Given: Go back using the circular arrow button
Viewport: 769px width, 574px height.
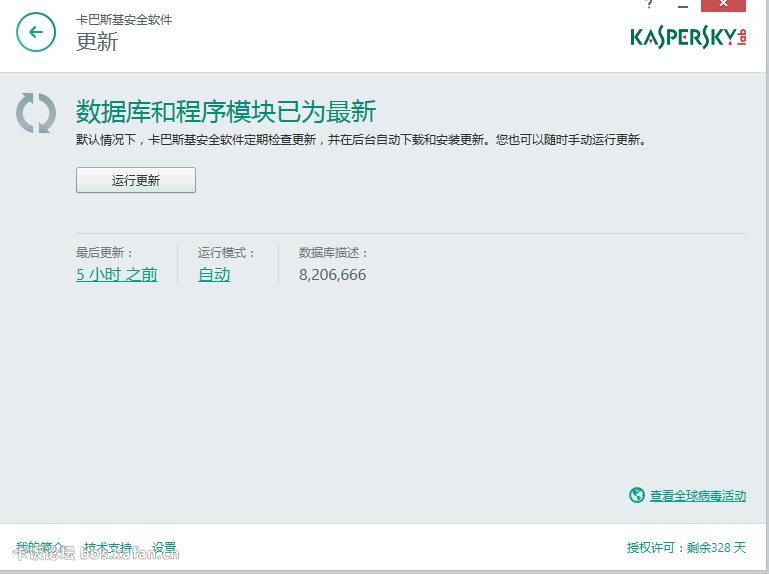Looking at the screenshot, I should tap(36, 32).
